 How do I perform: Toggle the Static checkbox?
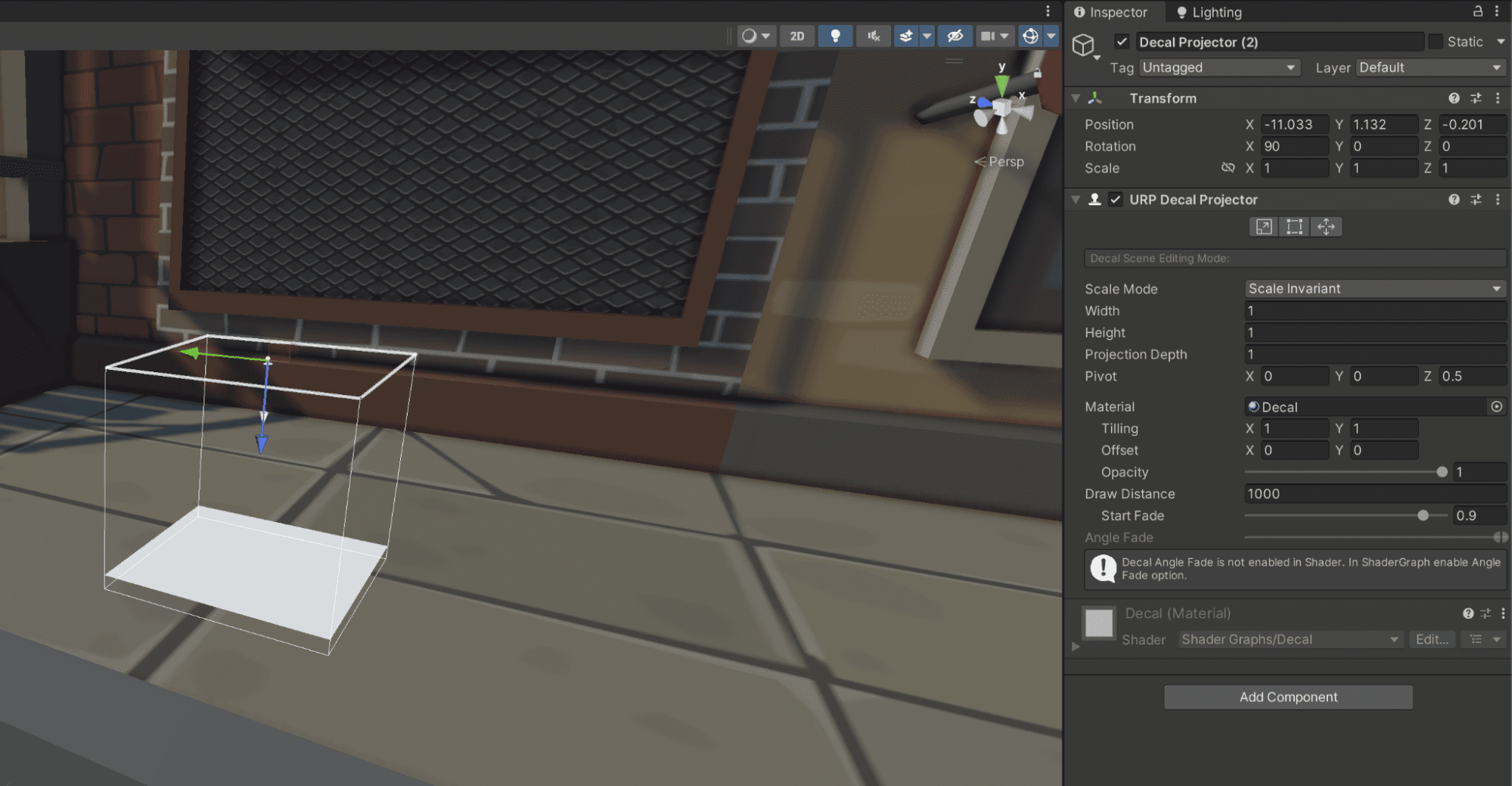[1435, 42]
